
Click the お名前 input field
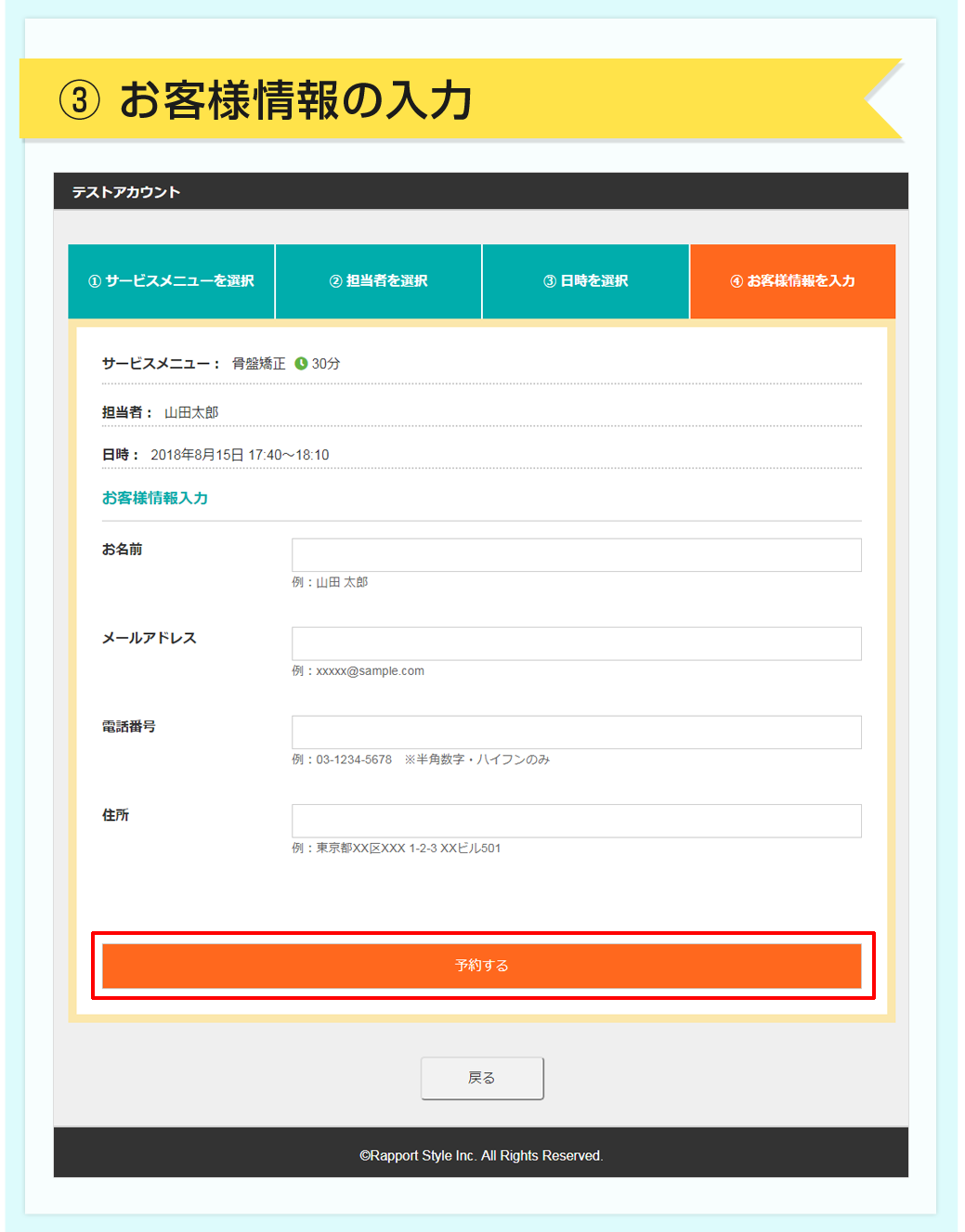tap(577, 555)
